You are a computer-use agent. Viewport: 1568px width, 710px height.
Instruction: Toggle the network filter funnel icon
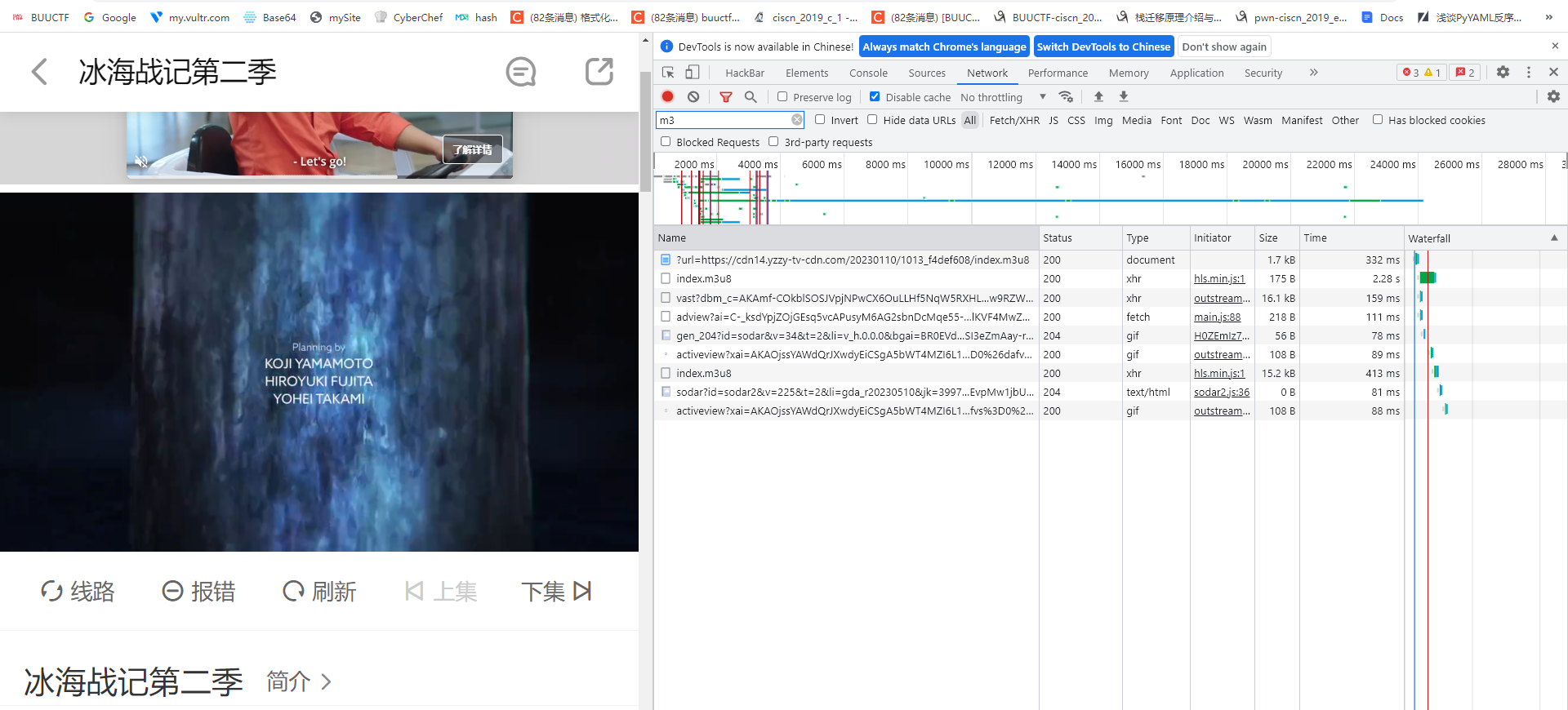(725, 96)
